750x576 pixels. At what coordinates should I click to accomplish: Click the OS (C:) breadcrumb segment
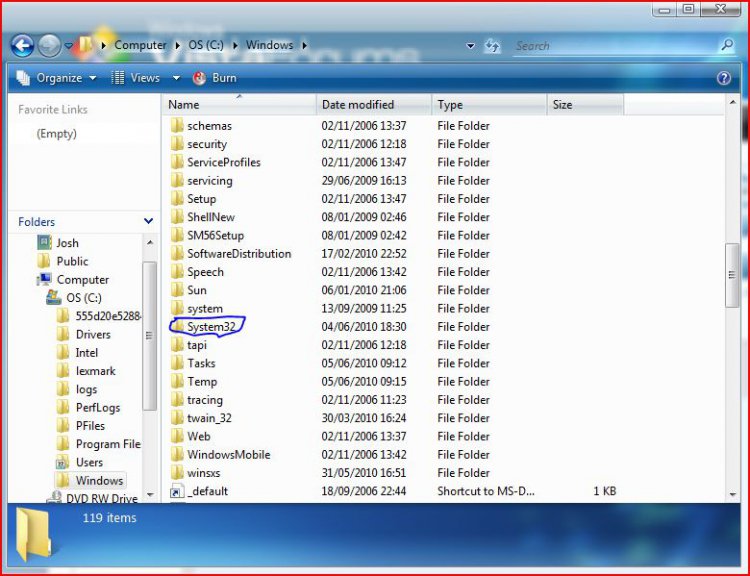tap(206, 45)
